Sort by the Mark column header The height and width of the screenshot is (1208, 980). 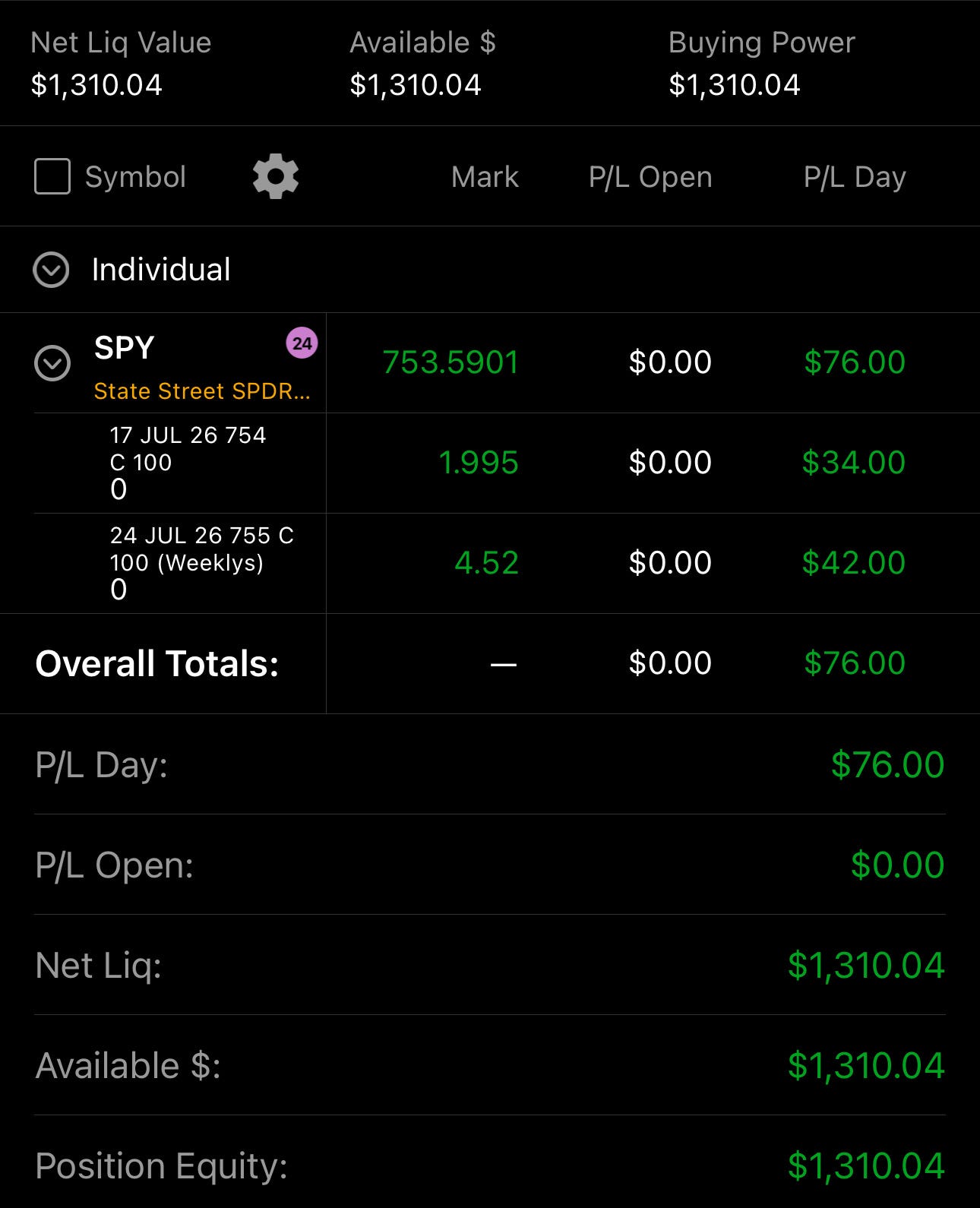coord(485,177)
